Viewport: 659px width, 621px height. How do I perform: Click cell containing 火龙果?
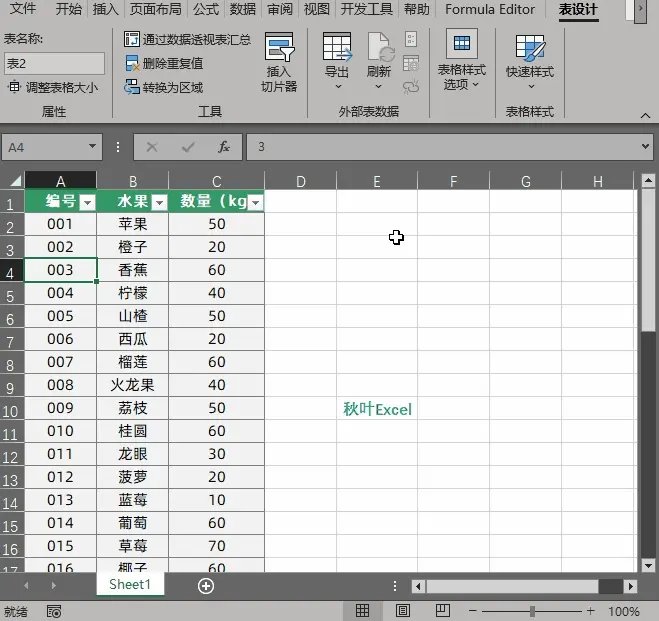pyautogui.click(x=132, y=385)
